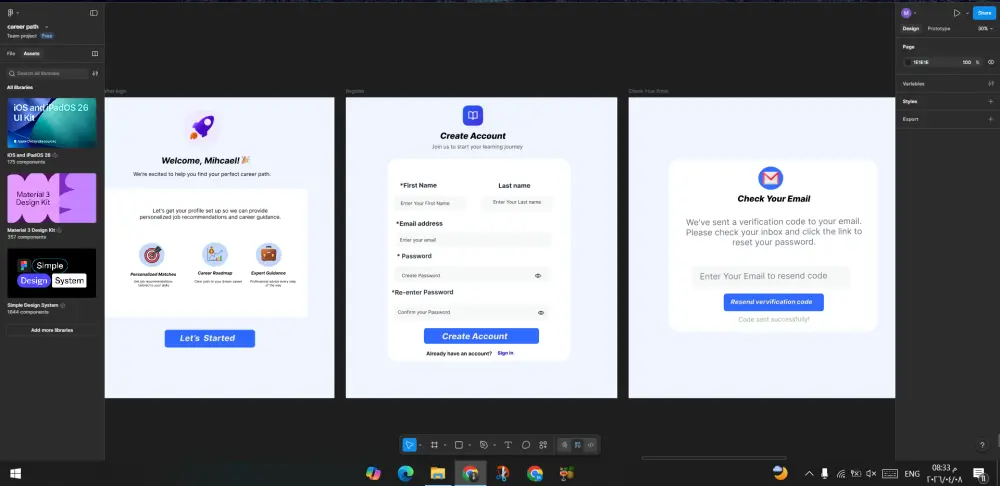Open the Actions tool in the toolbar
Image resolution: width=1000 pixels, height=486 pixels.
[543, 445]
